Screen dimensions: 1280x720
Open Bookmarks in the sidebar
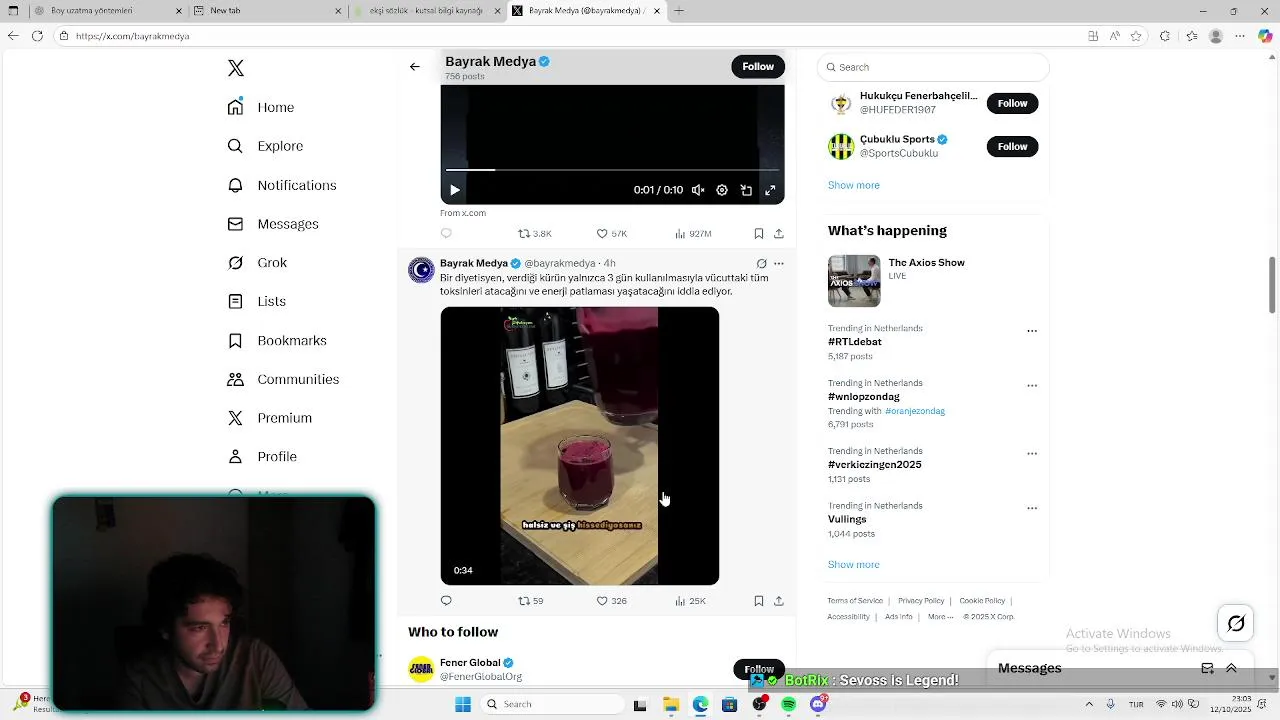(277, 340)
